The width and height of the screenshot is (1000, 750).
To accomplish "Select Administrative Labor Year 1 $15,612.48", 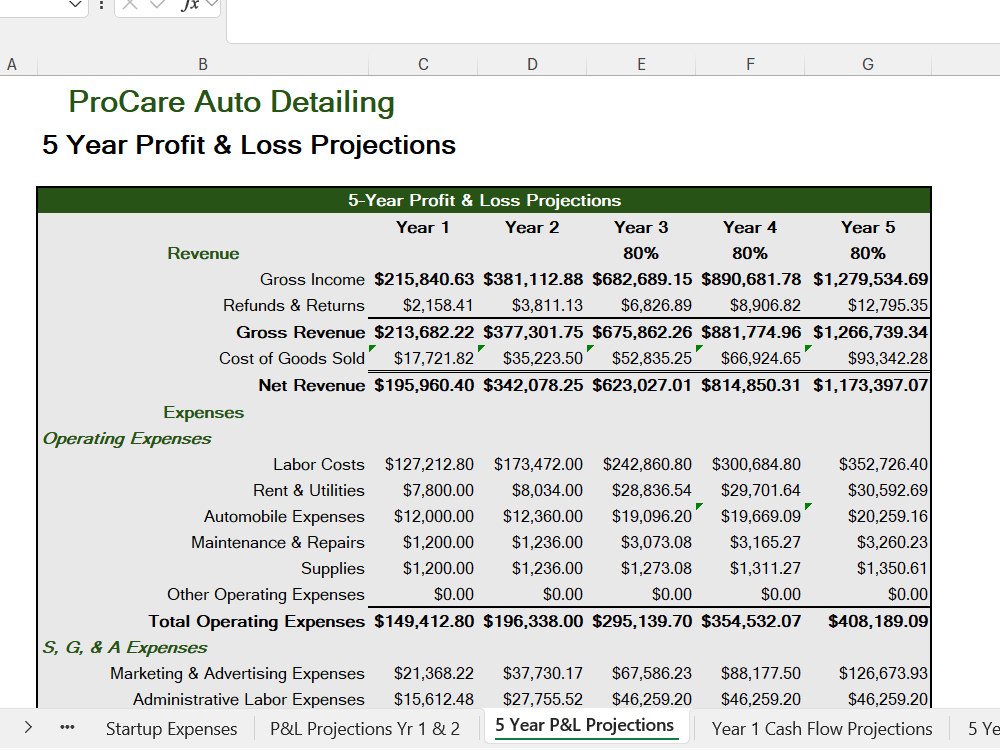I will (x=433, y=700).
